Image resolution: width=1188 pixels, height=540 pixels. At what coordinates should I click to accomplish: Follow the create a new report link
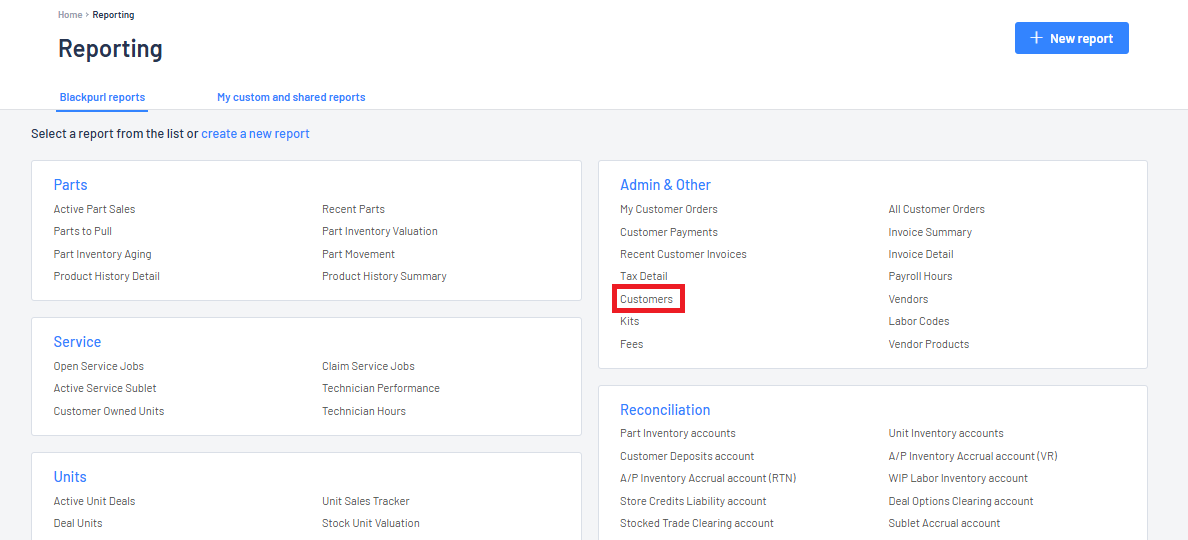[255, 133]
